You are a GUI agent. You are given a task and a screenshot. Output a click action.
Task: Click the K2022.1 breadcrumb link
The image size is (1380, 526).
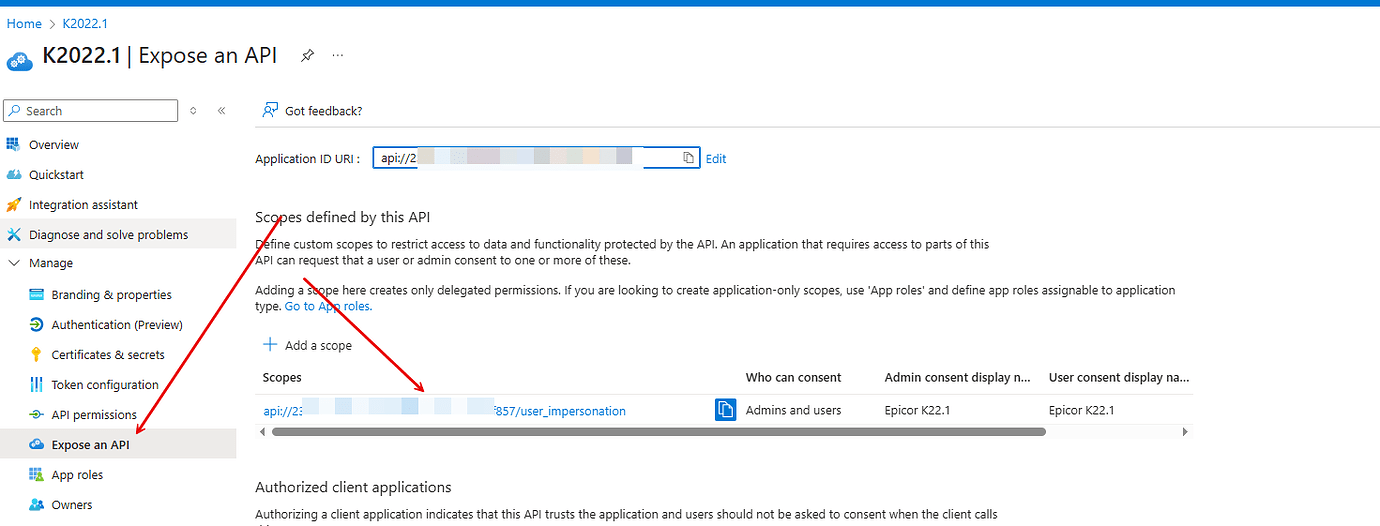84,24
